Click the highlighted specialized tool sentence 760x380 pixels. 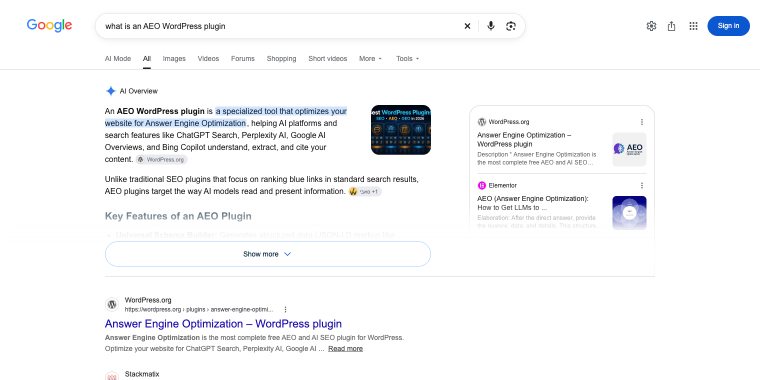point(226,117)
